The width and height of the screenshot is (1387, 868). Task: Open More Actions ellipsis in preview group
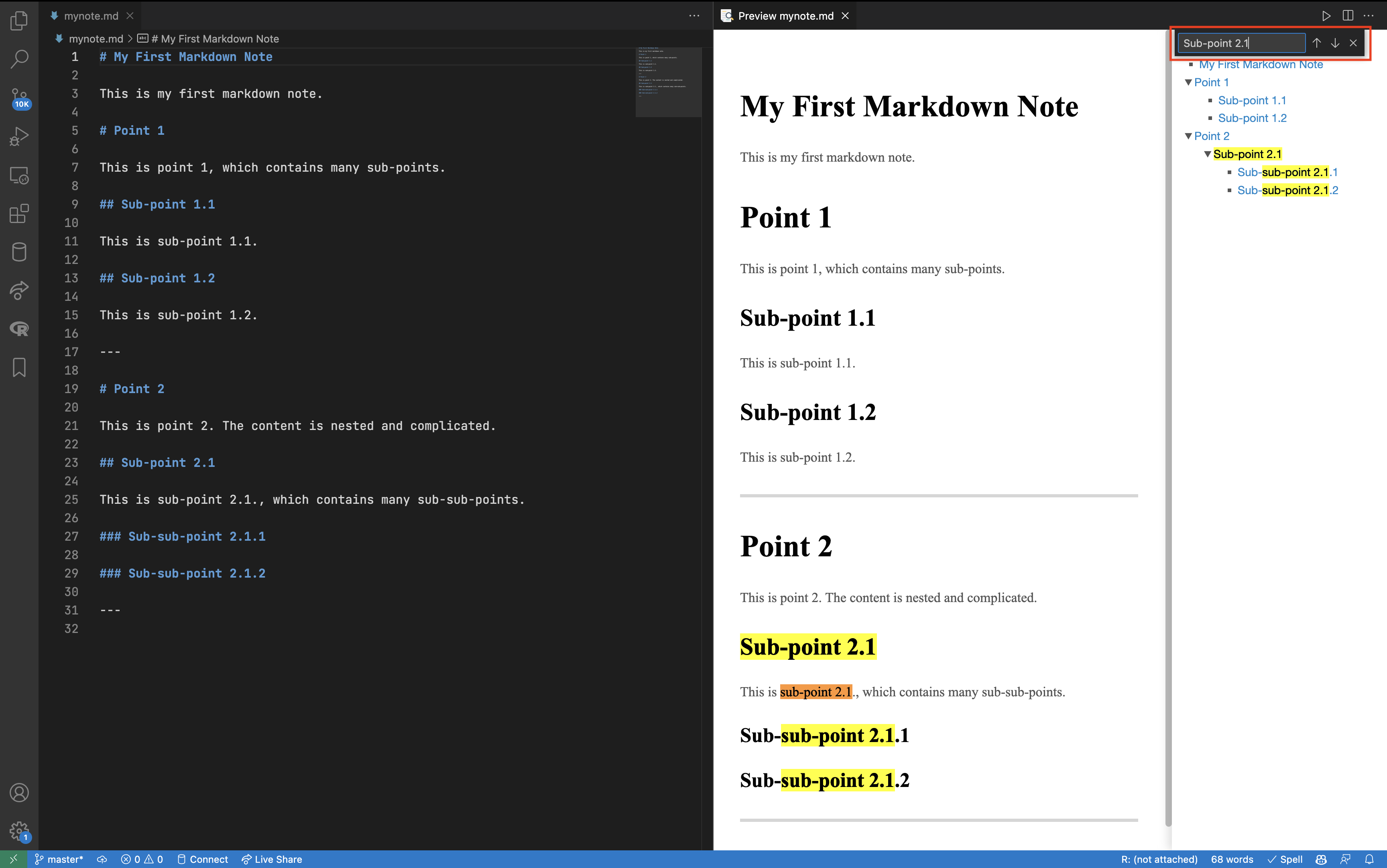(1369, 16)
